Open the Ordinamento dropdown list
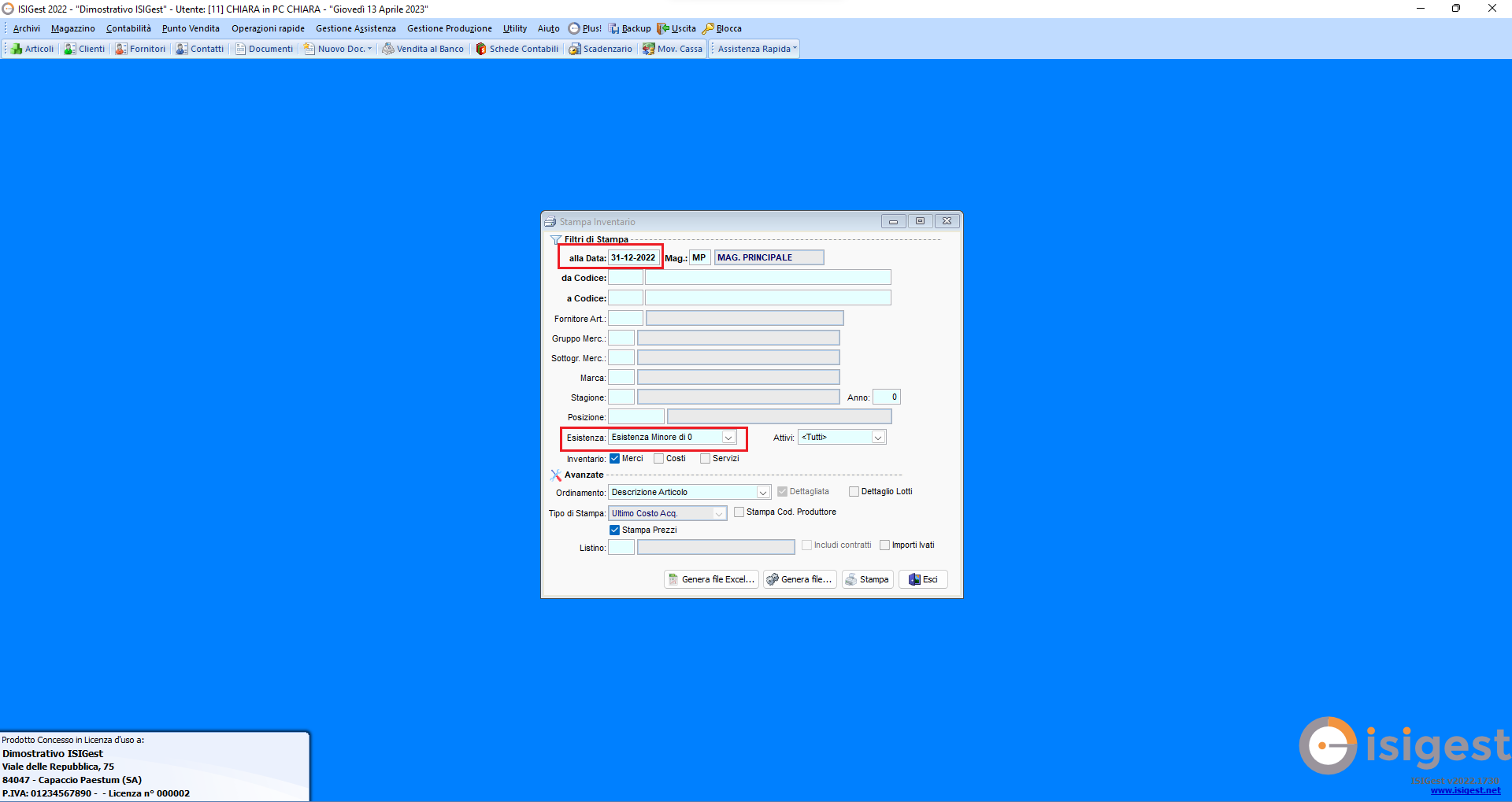The image size is (1512, 802). pos(762,493)
